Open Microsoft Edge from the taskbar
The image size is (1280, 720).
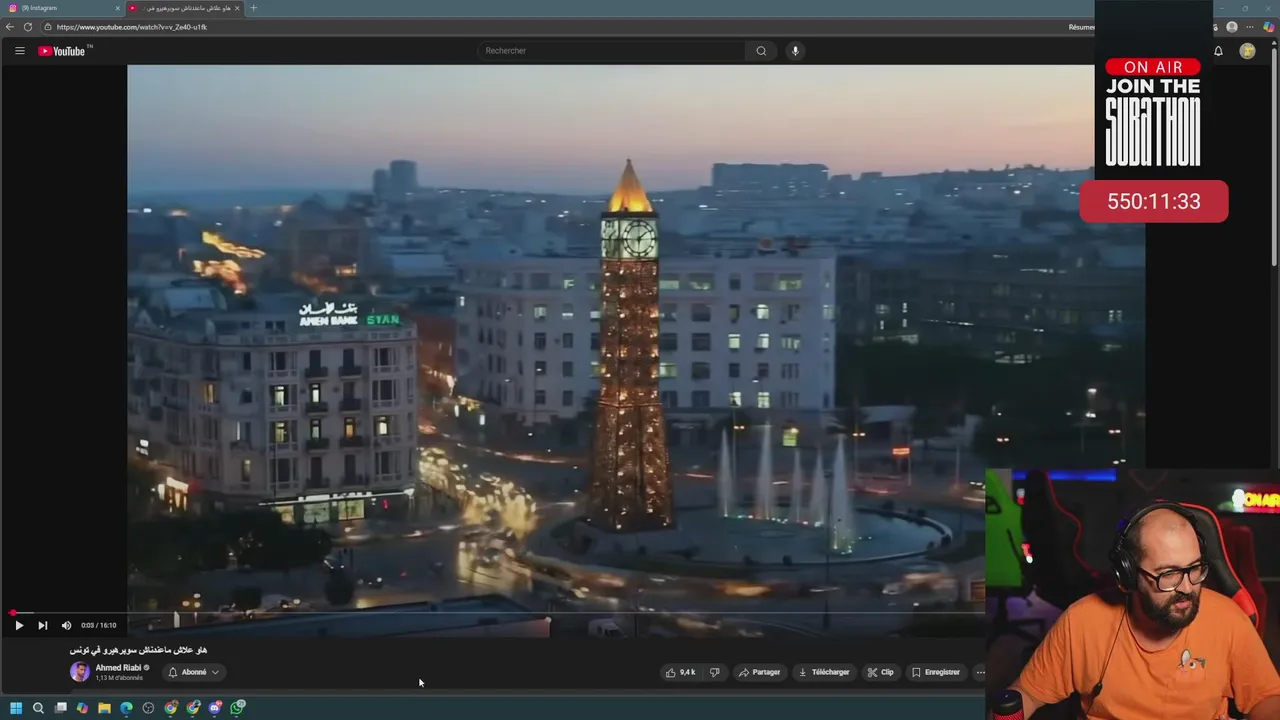point(126,708)
